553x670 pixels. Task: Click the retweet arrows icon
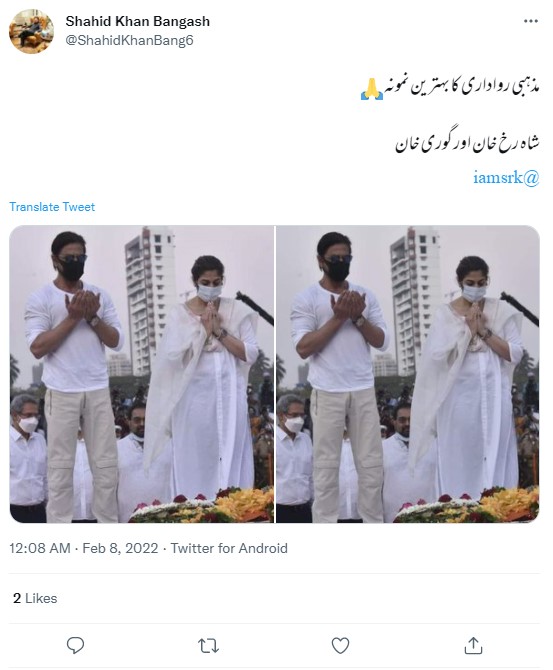208,646
